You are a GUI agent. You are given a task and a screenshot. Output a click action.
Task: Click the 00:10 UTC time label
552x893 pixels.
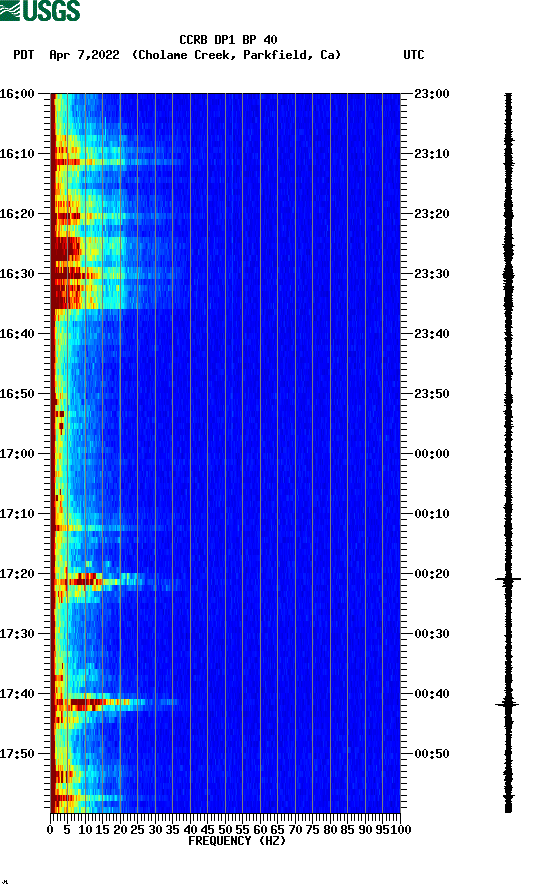click(432, 514)
